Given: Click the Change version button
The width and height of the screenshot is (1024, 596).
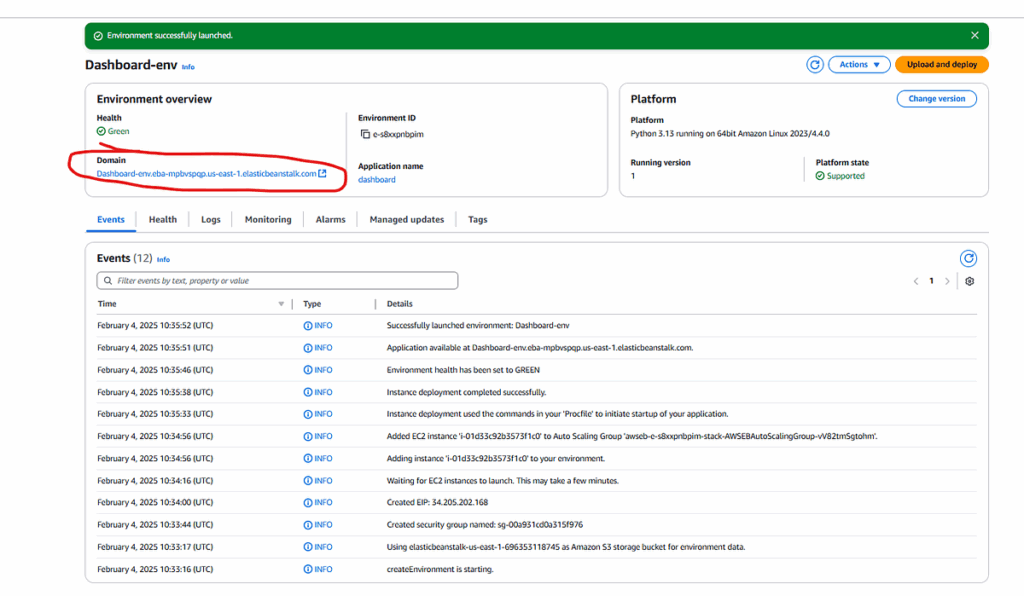Looking at the screenshot, I should 936,99.
